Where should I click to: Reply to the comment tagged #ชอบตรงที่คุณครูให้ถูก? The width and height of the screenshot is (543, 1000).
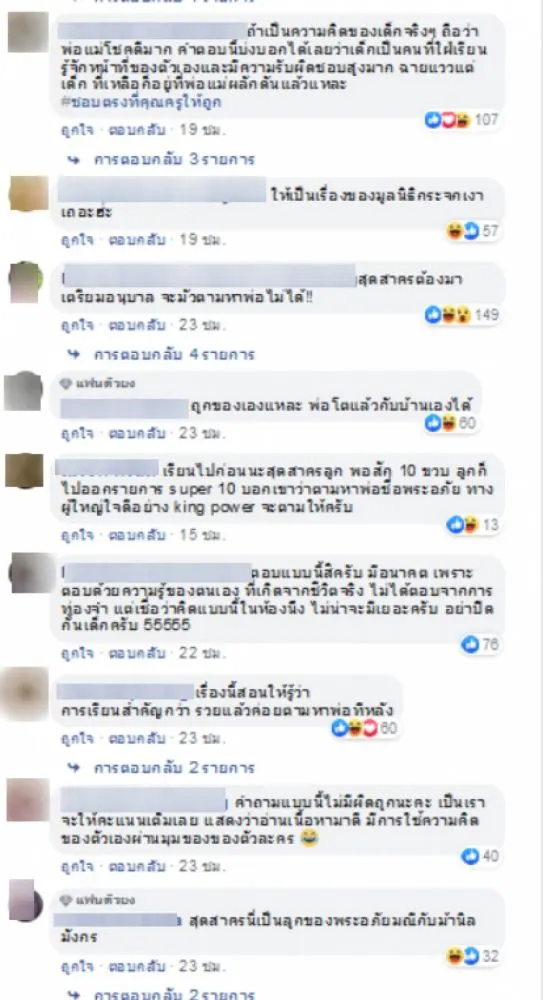(137, 130)
